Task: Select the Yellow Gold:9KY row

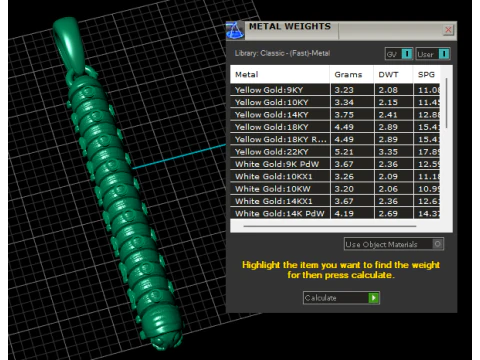Action: (335, 90)
